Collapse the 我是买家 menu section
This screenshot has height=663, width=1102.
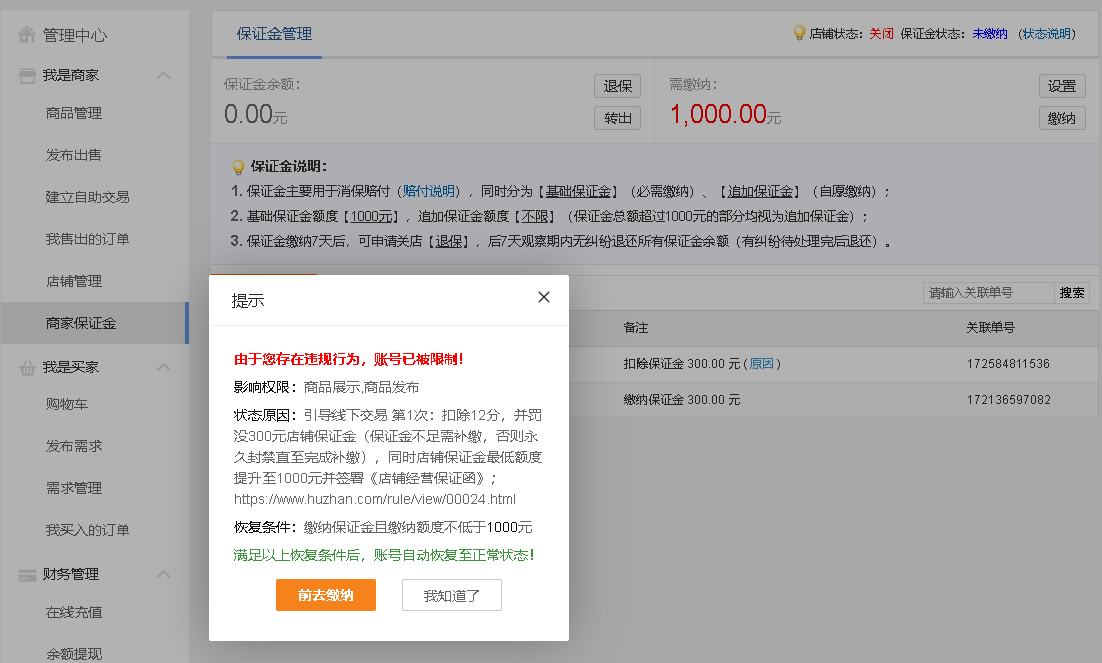click(164, 368)
